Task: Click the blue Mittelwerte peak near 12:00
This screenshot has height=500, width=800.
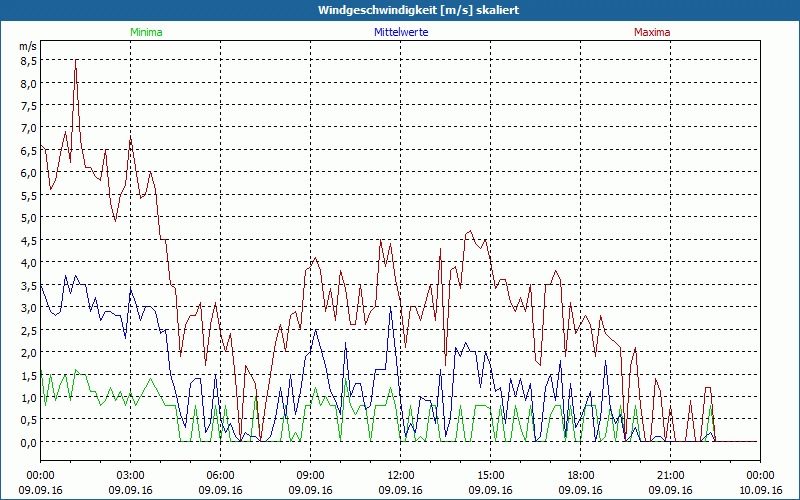Action: click(x=390, y=307)
